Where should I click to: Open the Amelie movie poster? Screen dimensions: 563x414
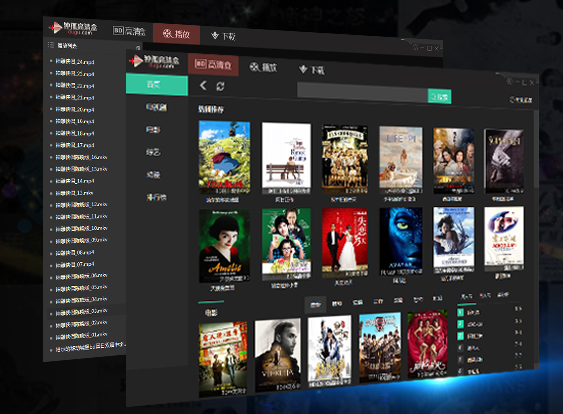(x=224, y=246)
